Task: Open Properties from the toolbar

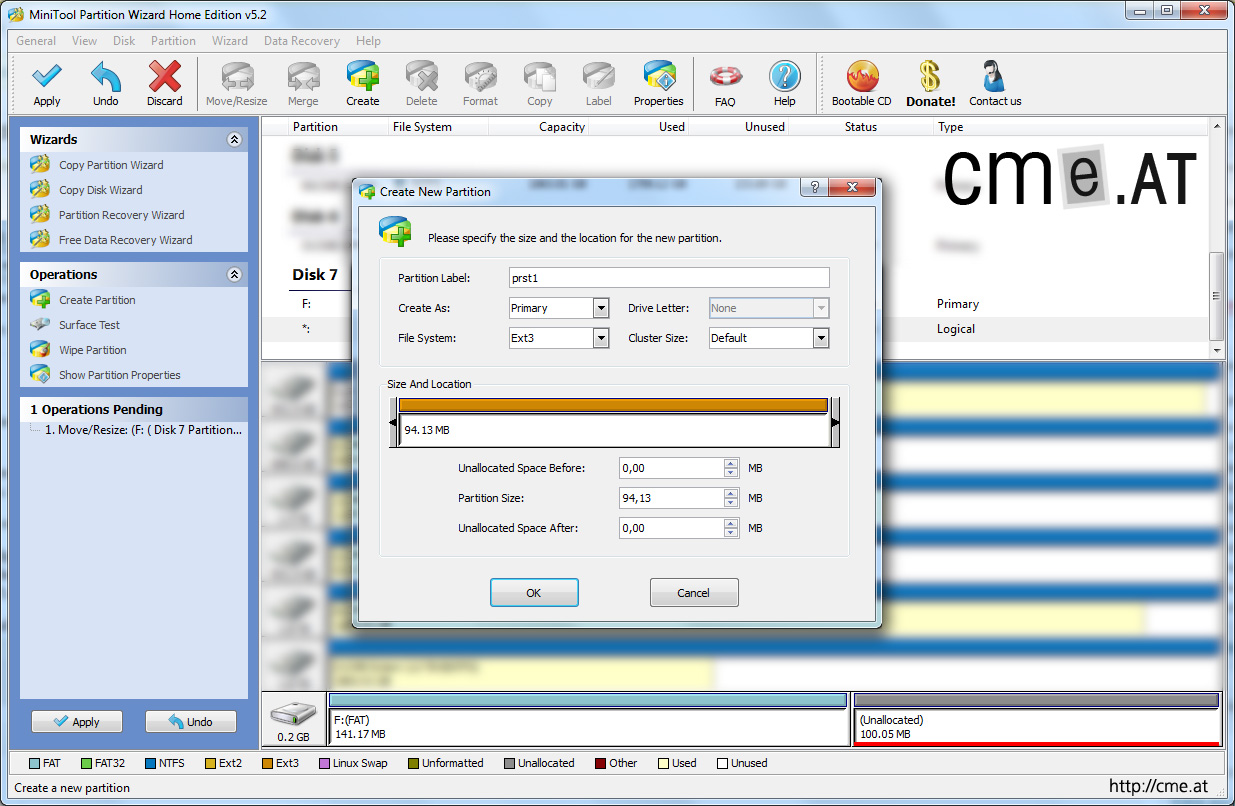Action: (x=659, y=84)
